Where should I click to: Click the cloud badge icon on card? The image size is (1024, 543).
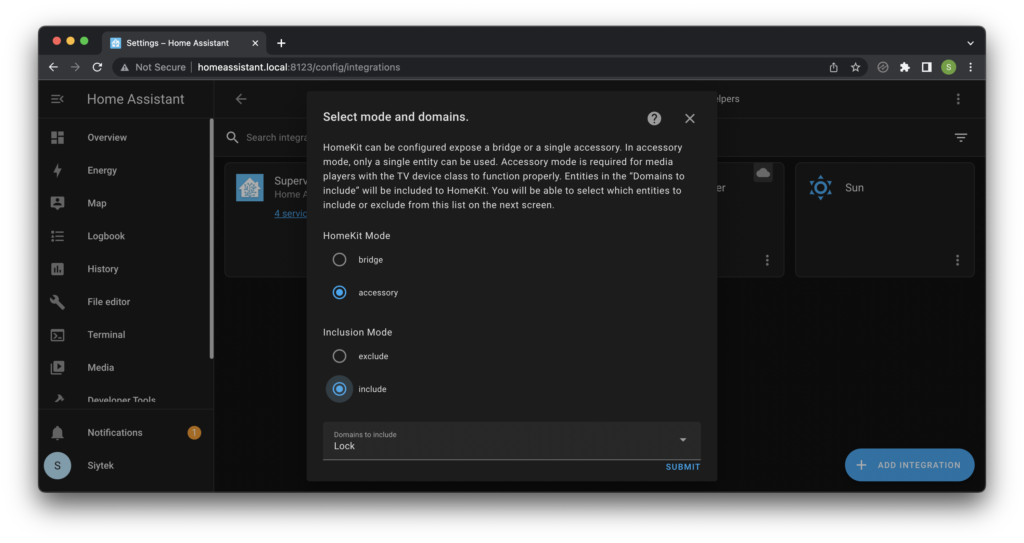point(763,173)
